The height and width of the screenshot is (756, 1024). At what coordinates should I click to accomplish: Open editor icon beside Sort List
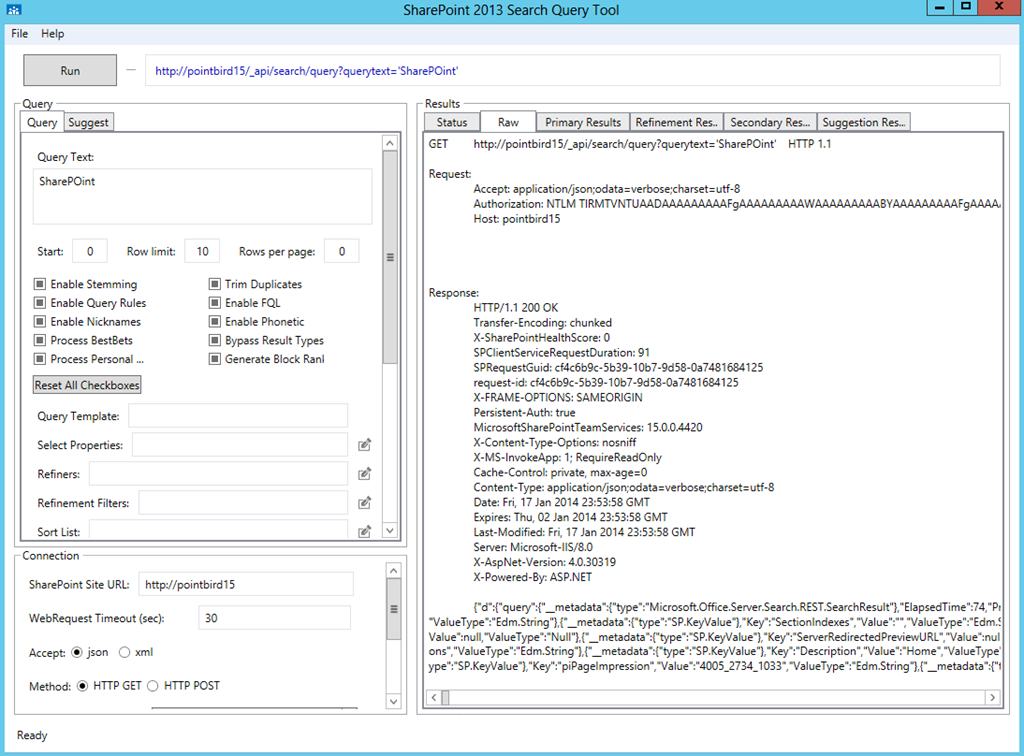pyautogui.click(x=364, y=531)
